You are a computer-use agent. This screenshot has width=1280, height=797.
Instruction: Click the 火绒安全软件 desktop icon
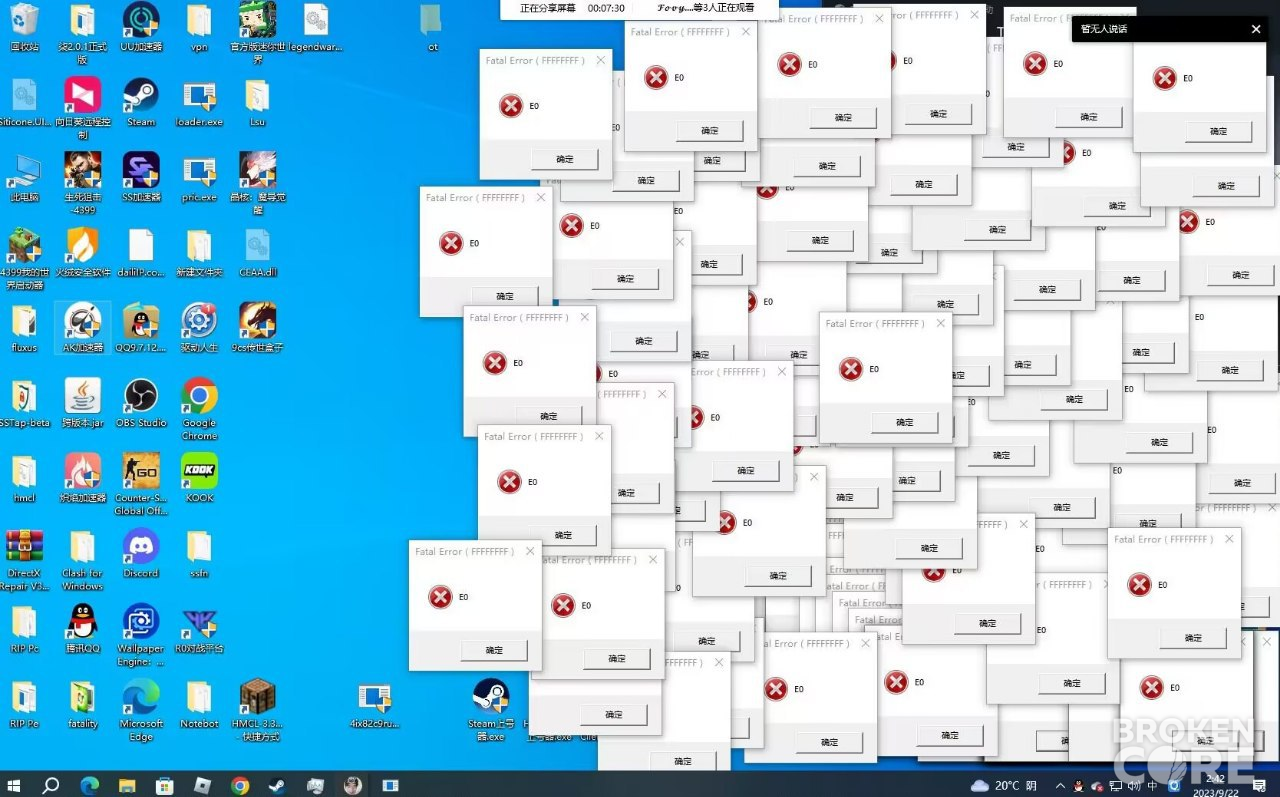pyautogui.click(x=82, y=253)
